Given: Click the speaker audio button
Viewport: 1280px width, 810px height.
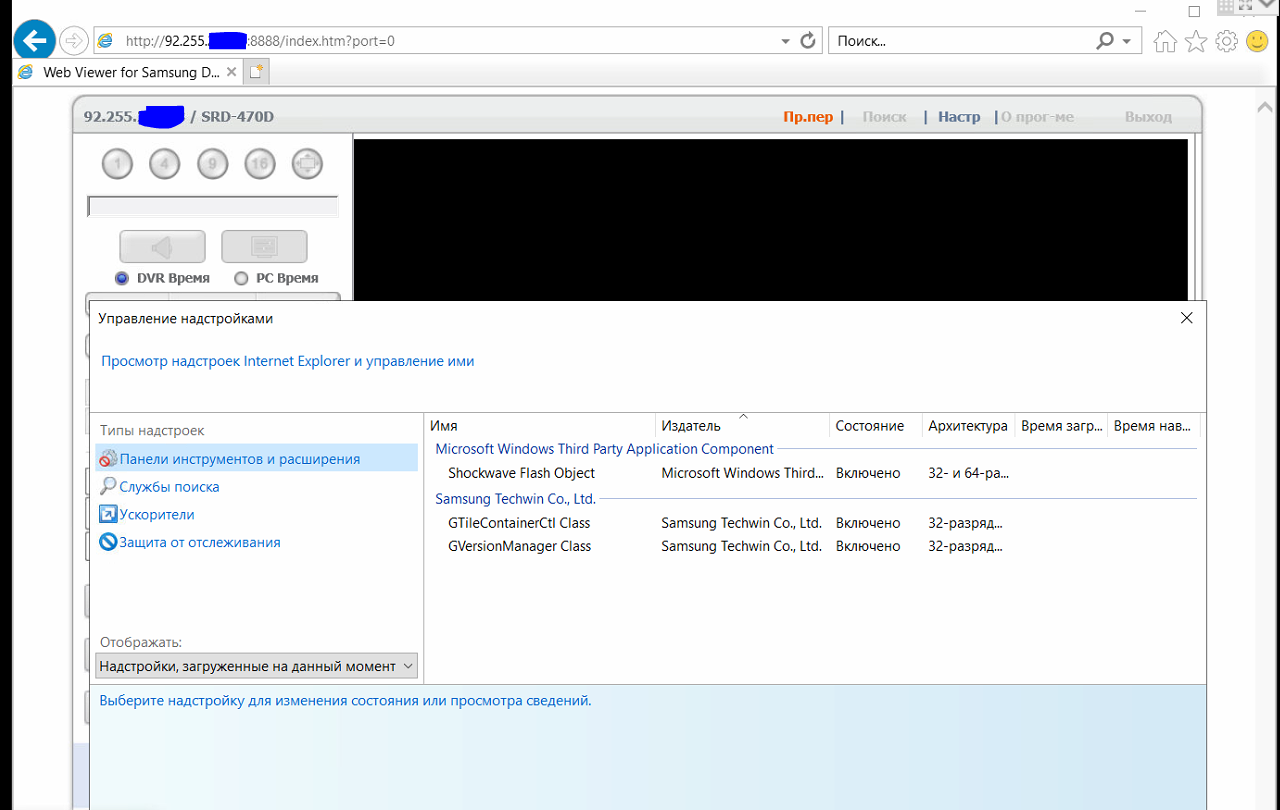Looking at the screenshot, I should coord(162,246).
